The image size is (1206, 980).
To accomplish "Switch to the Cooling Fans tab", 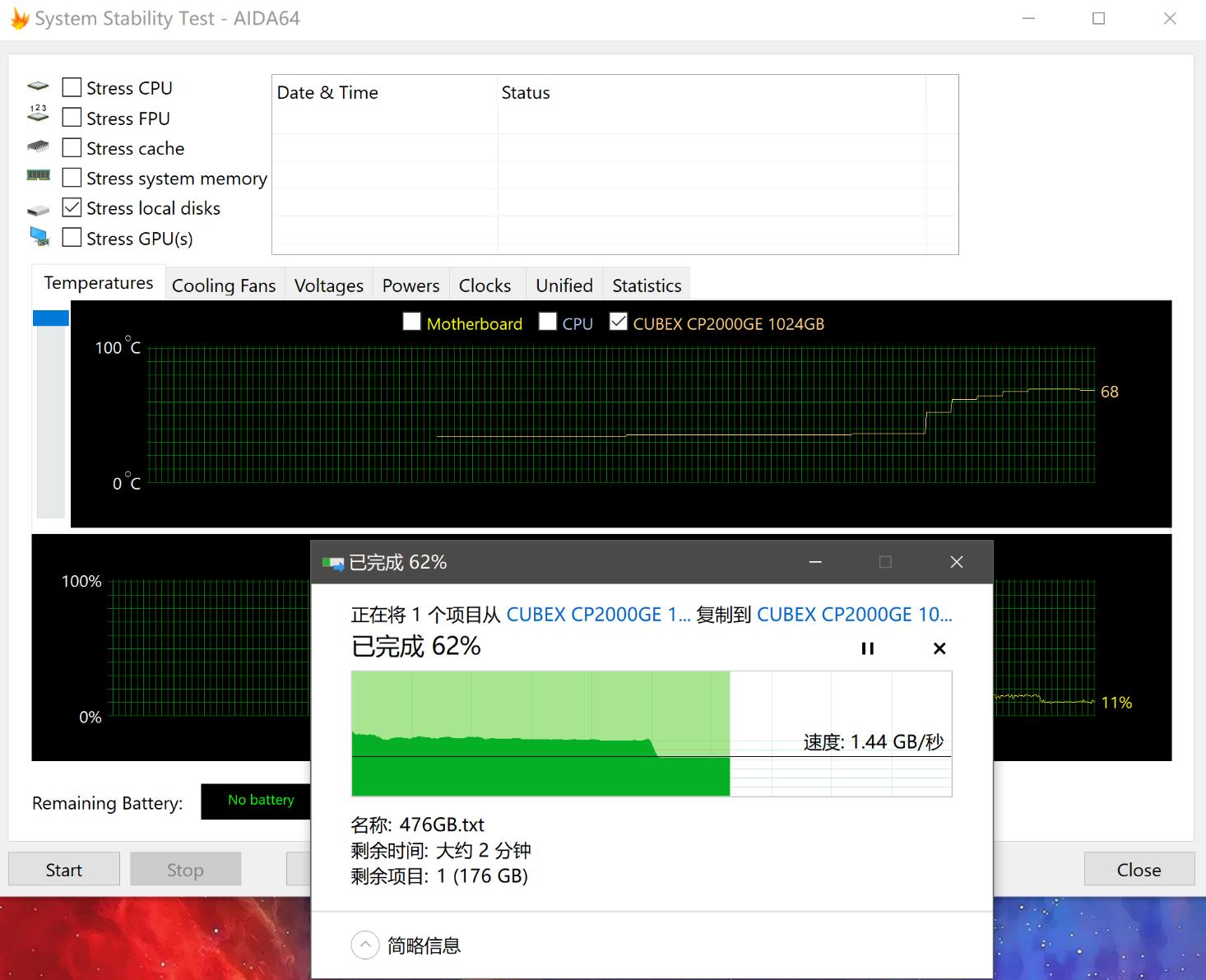I will (224, 285).
